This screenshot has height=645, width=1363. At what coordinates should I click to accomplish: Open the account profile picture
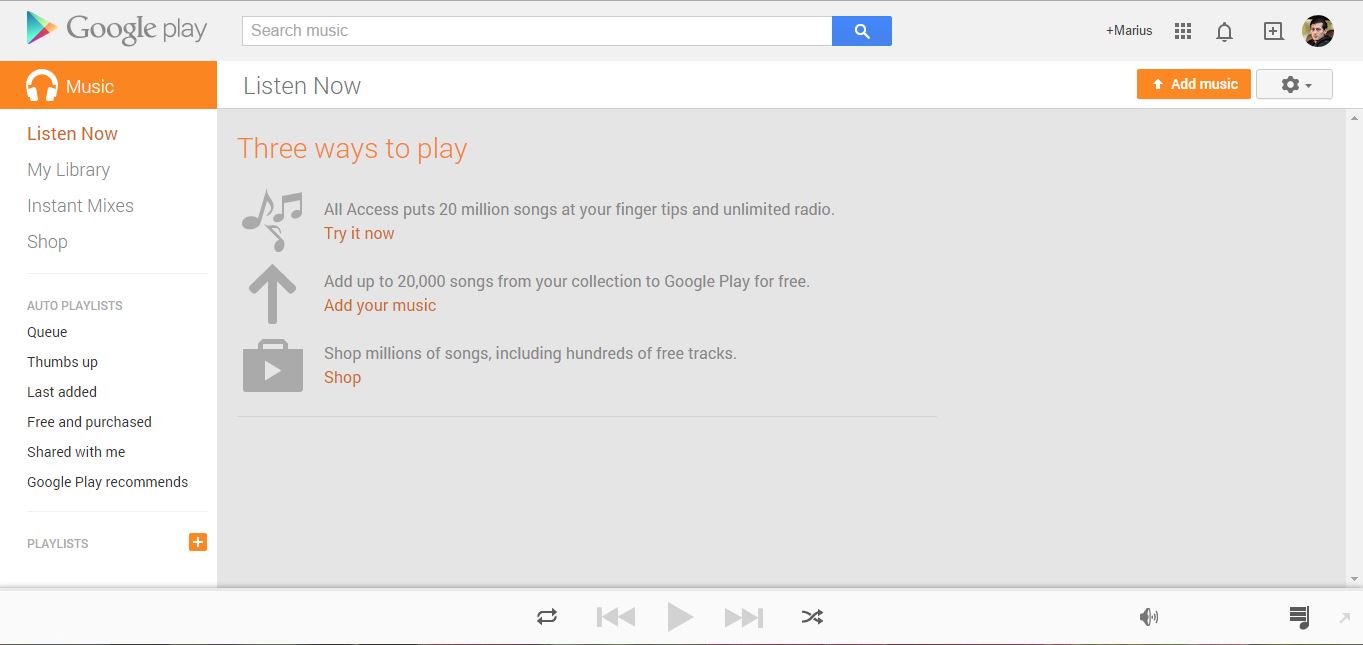point(1318,31)
